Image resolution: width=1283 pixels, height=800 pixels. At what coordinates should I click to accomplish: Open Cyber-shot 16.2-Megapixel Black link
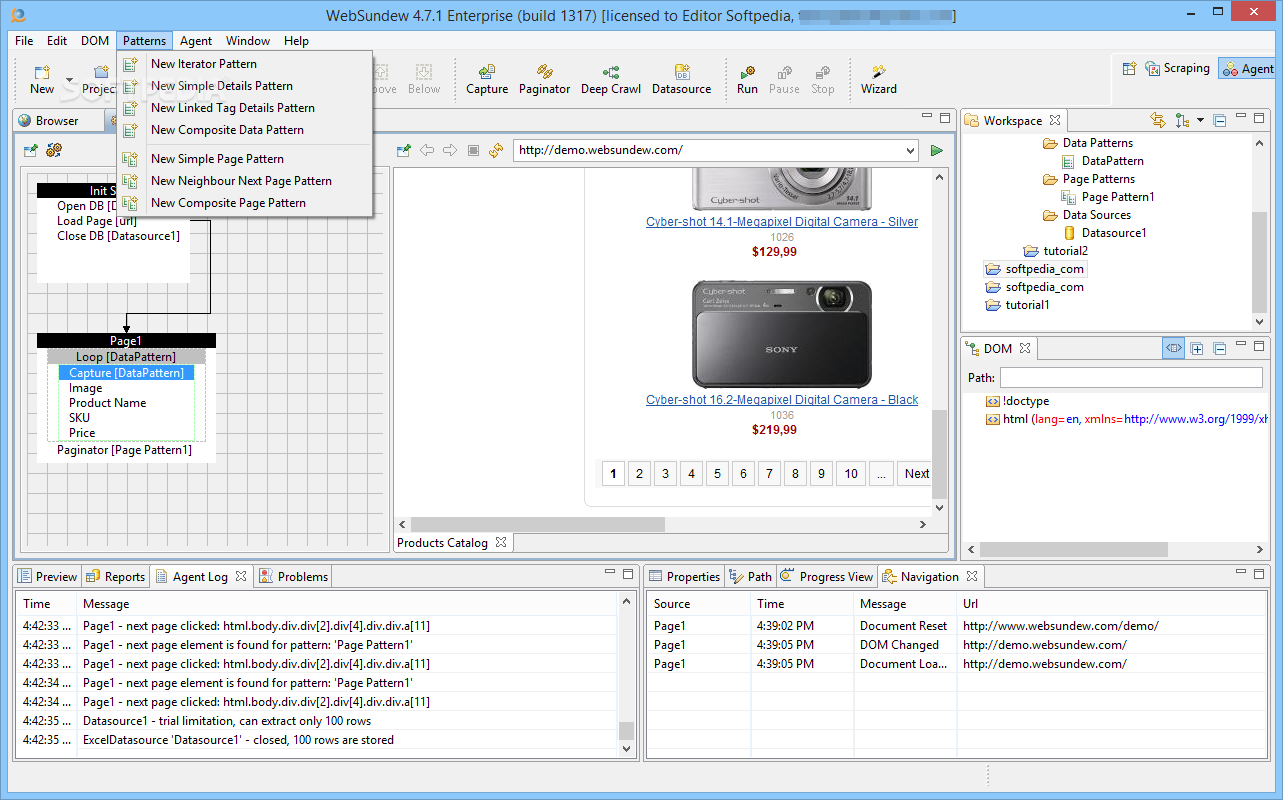782,400
